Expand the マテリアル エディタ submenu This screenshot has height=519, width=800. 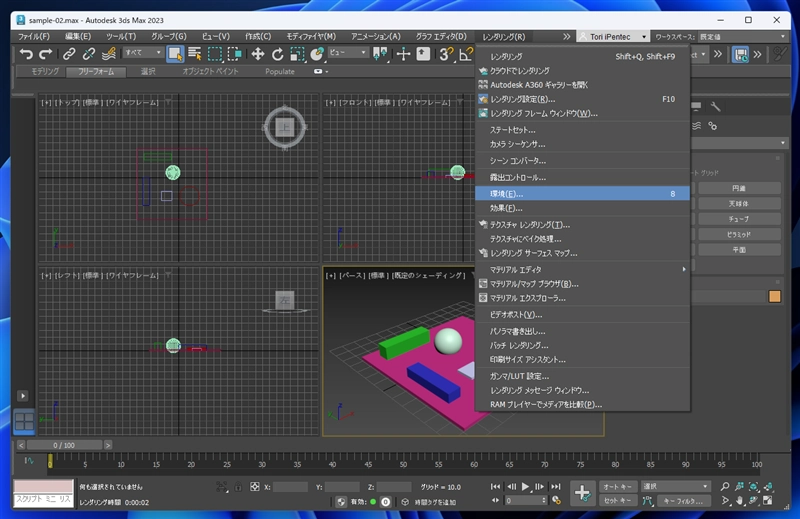pos(582,269)
